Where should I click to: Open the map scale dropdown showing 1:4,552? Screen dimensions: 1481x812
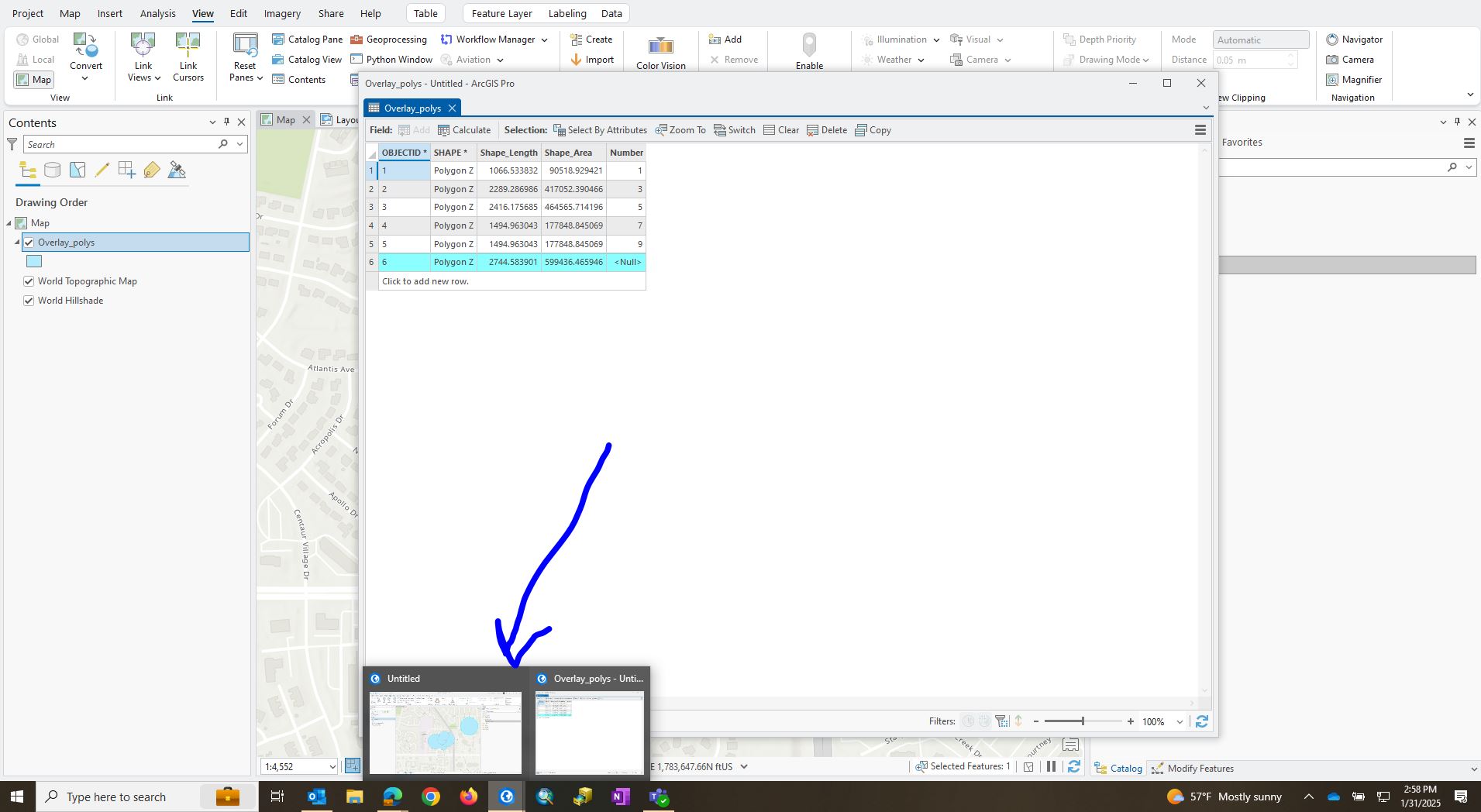tap(333, 766)
